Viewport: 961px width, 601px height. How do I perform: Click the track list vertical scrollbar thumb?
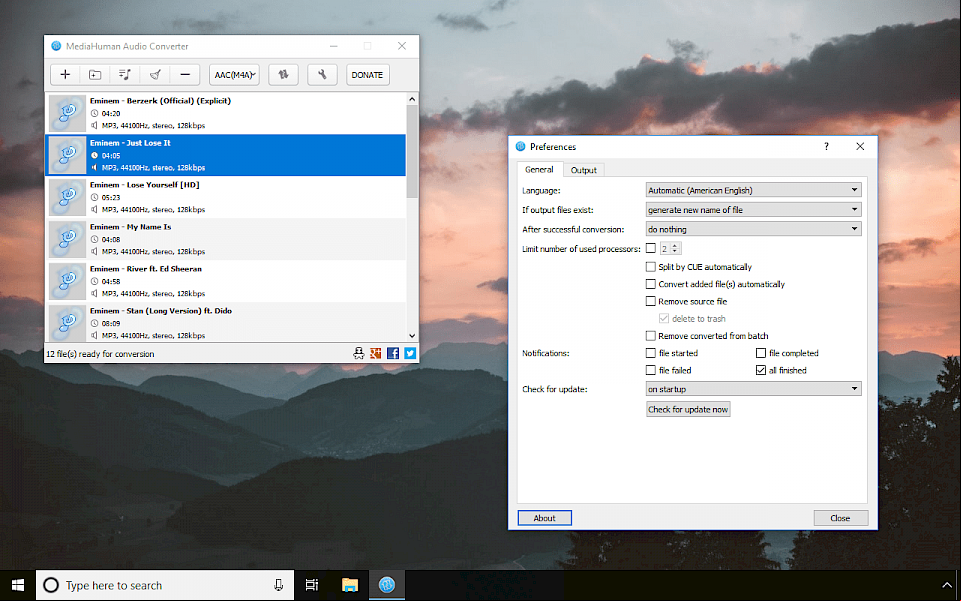click(412, 151)
